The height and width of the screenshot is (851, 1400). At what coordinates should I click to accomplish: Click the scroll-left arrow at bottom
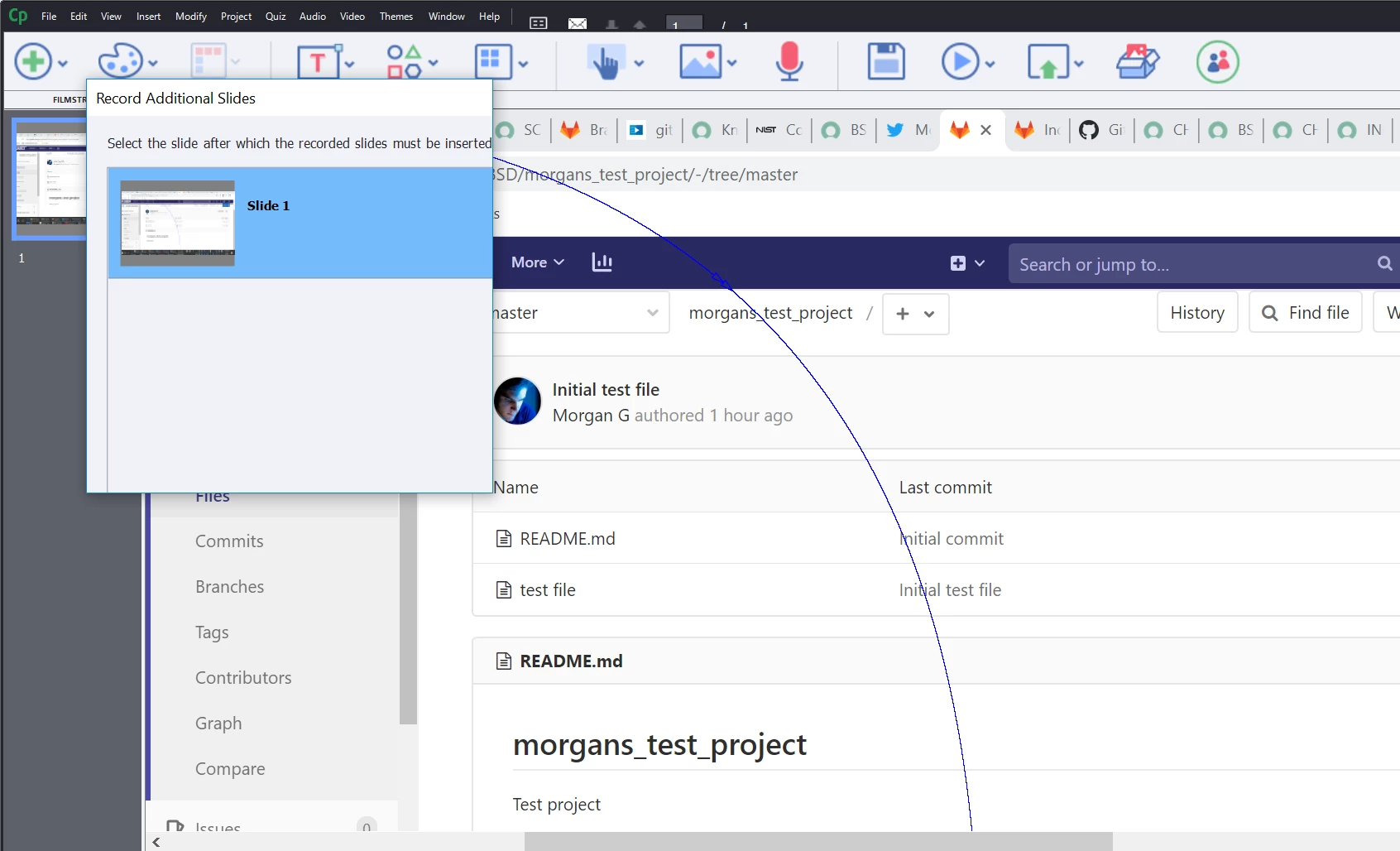pyautogui.click(x=156, y=842)
